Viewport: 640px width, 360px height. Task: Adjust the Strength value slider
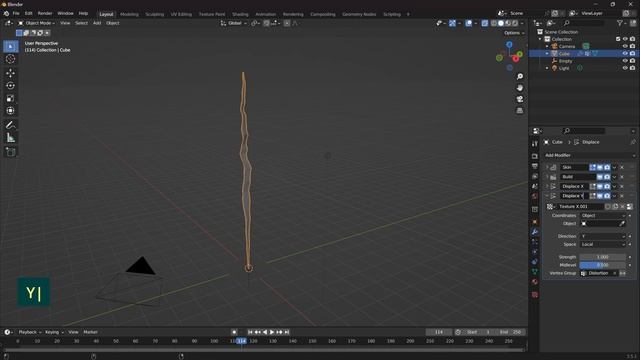[x=603, y=257]
